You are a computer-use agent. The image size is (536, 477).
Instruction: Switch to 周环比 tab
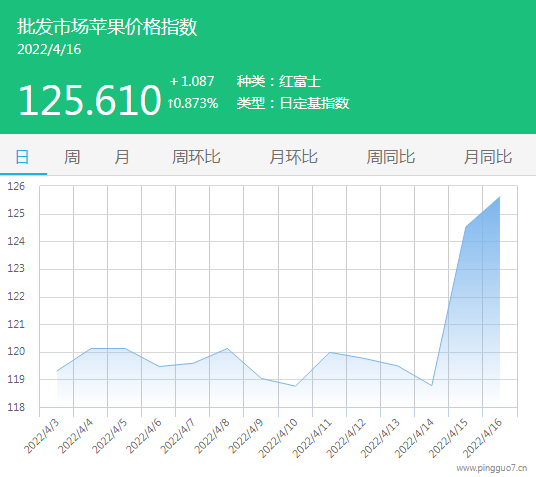pyautogui.click(x=196, y=157)
